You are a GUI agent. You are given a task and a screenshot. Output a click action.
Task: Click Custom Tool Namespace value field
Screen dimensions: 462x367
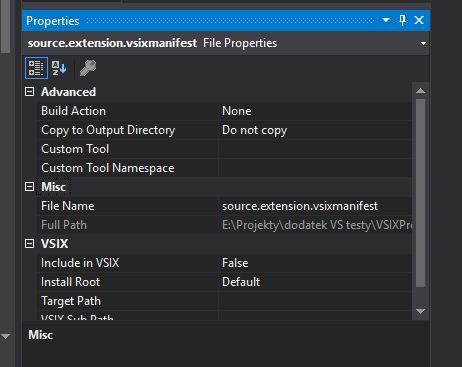(x=315, y=168)
